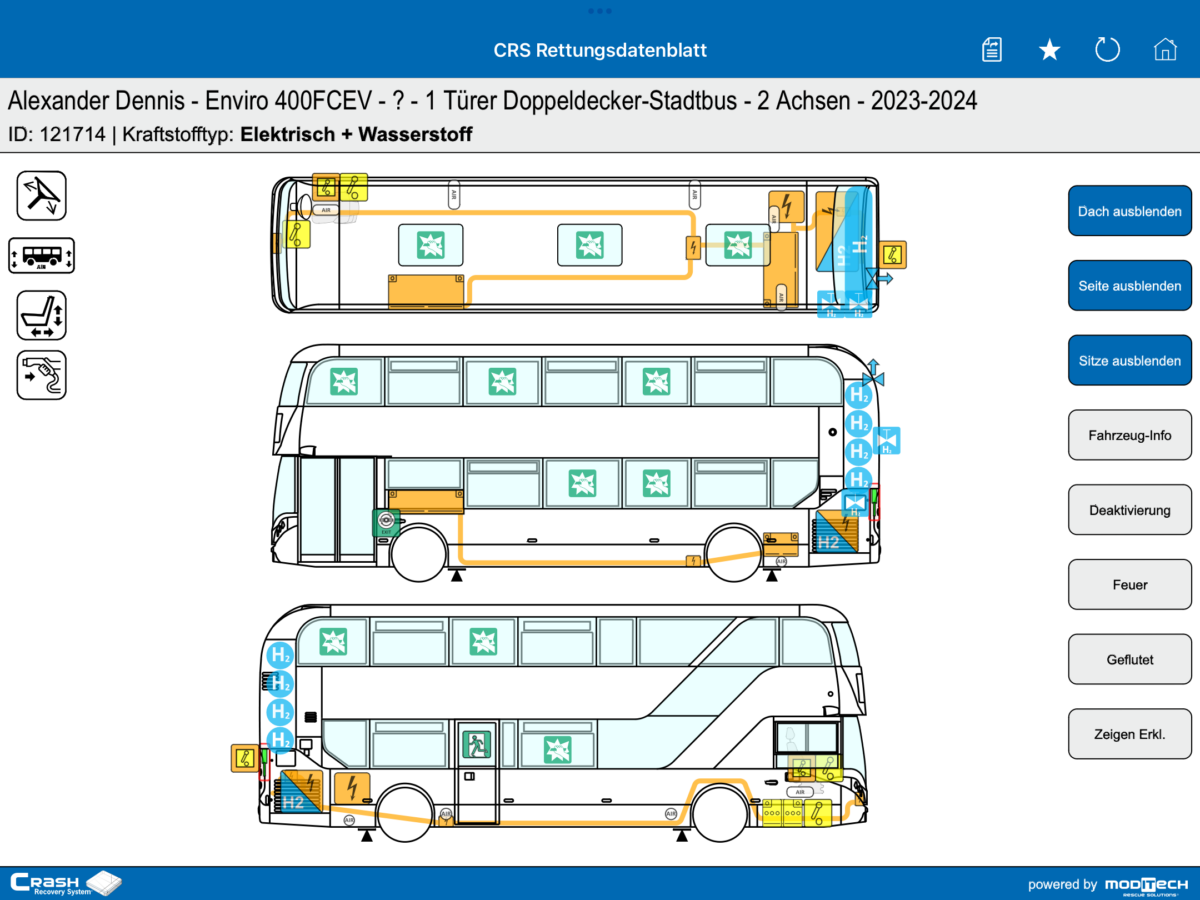
Task: Open the document list icon in header
Action: coord(992,50)
